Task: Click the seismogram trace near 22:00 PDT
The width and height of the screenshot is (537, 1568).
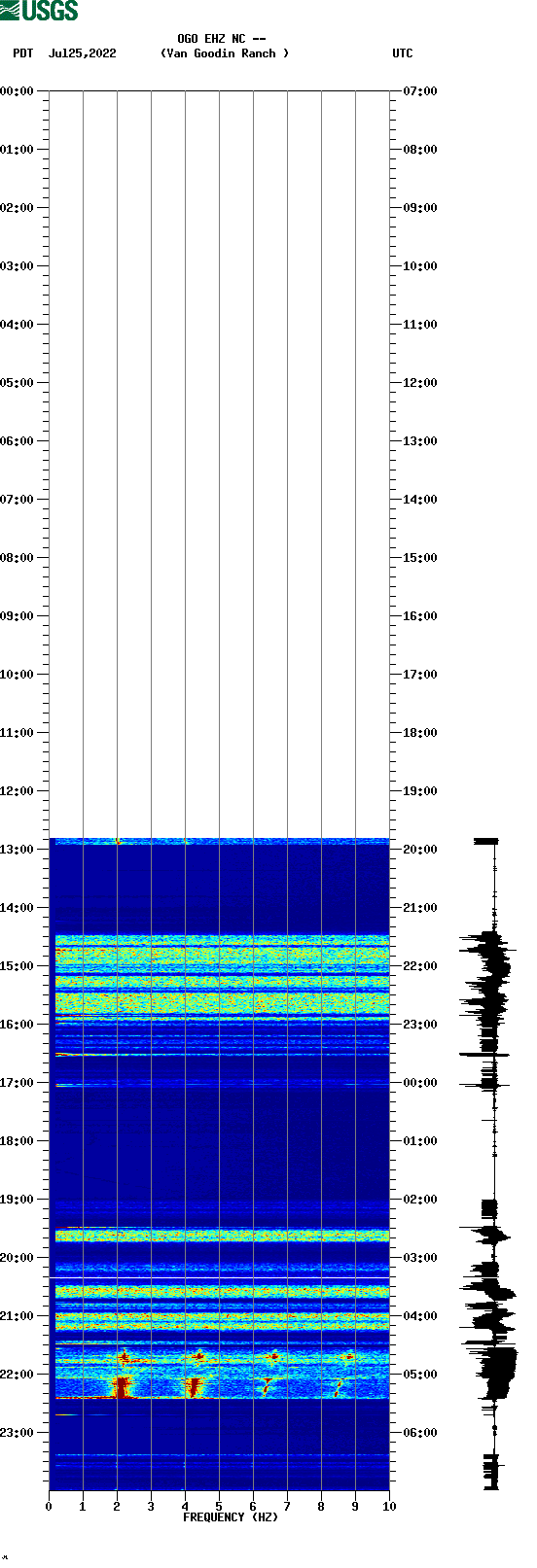Action: point(499,1373)
